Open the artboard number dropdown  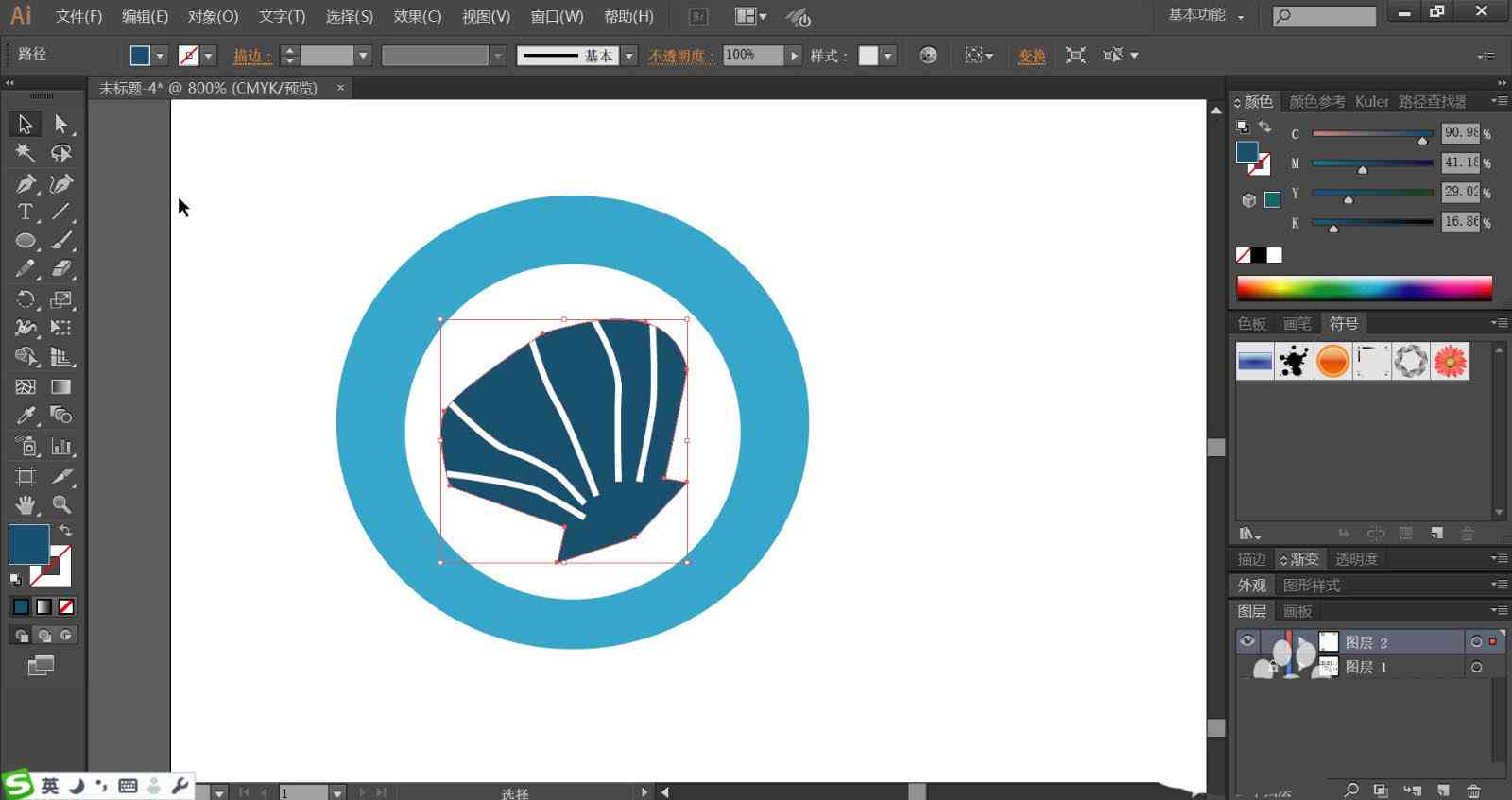pyautogui.click(x=337, y=792)
